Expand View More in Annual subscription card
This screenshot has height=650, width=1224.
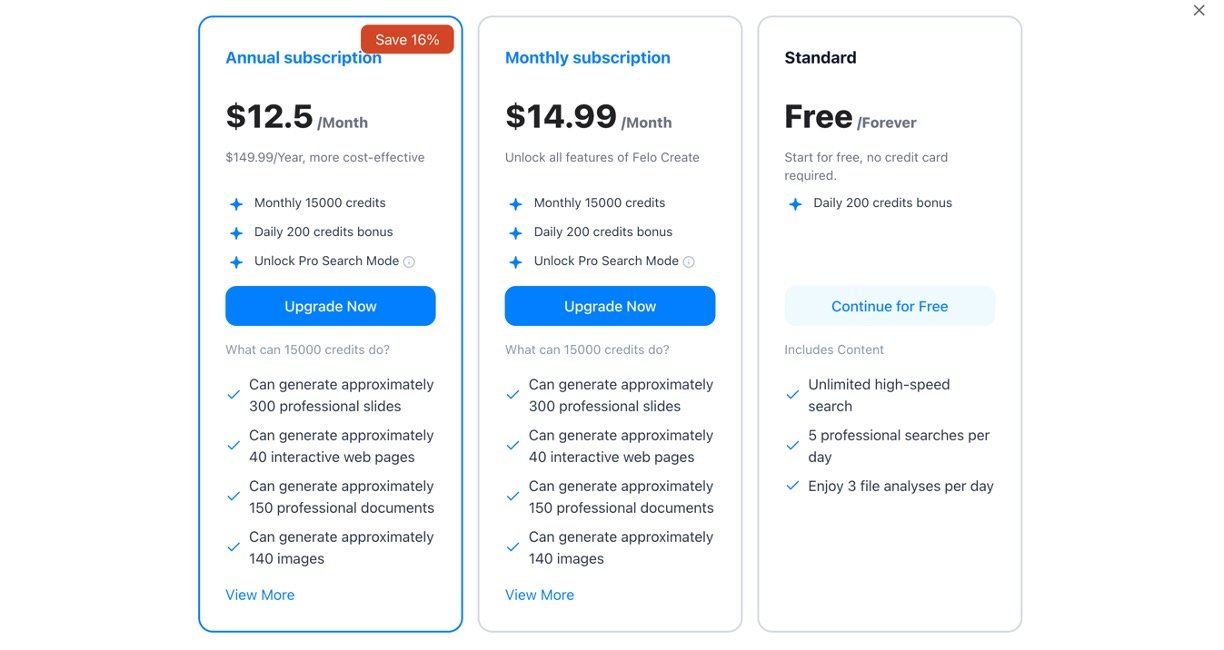point(260,595)
